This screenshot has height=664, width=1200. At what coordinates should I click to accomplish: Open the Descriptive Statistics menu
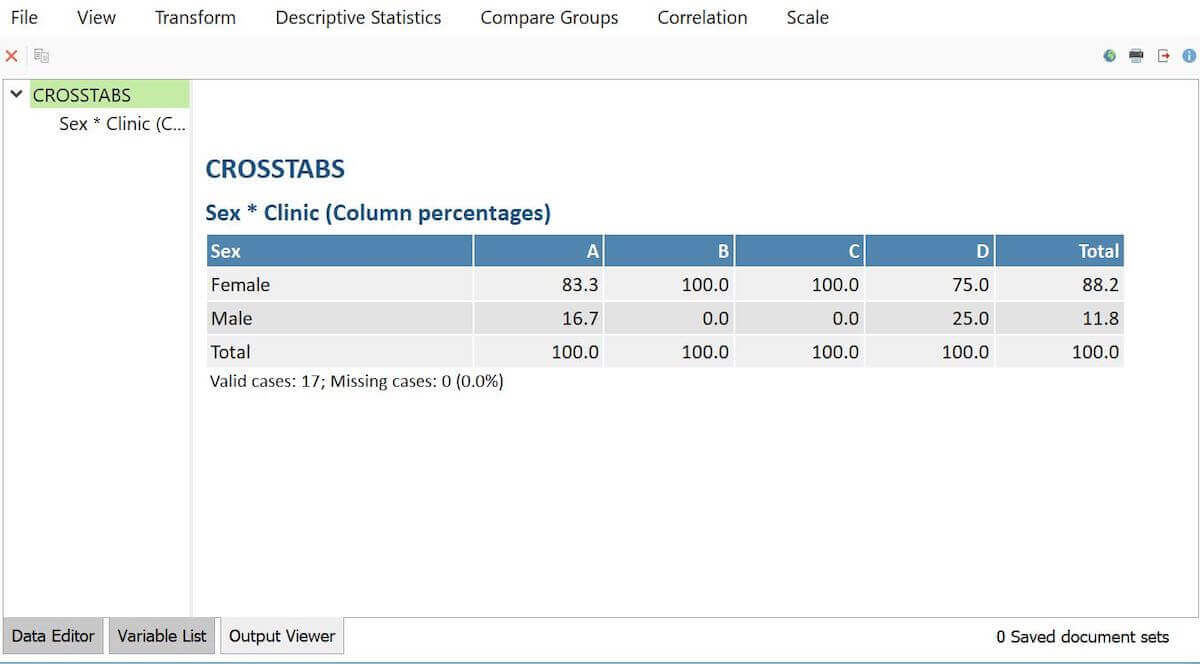[358, 18]
